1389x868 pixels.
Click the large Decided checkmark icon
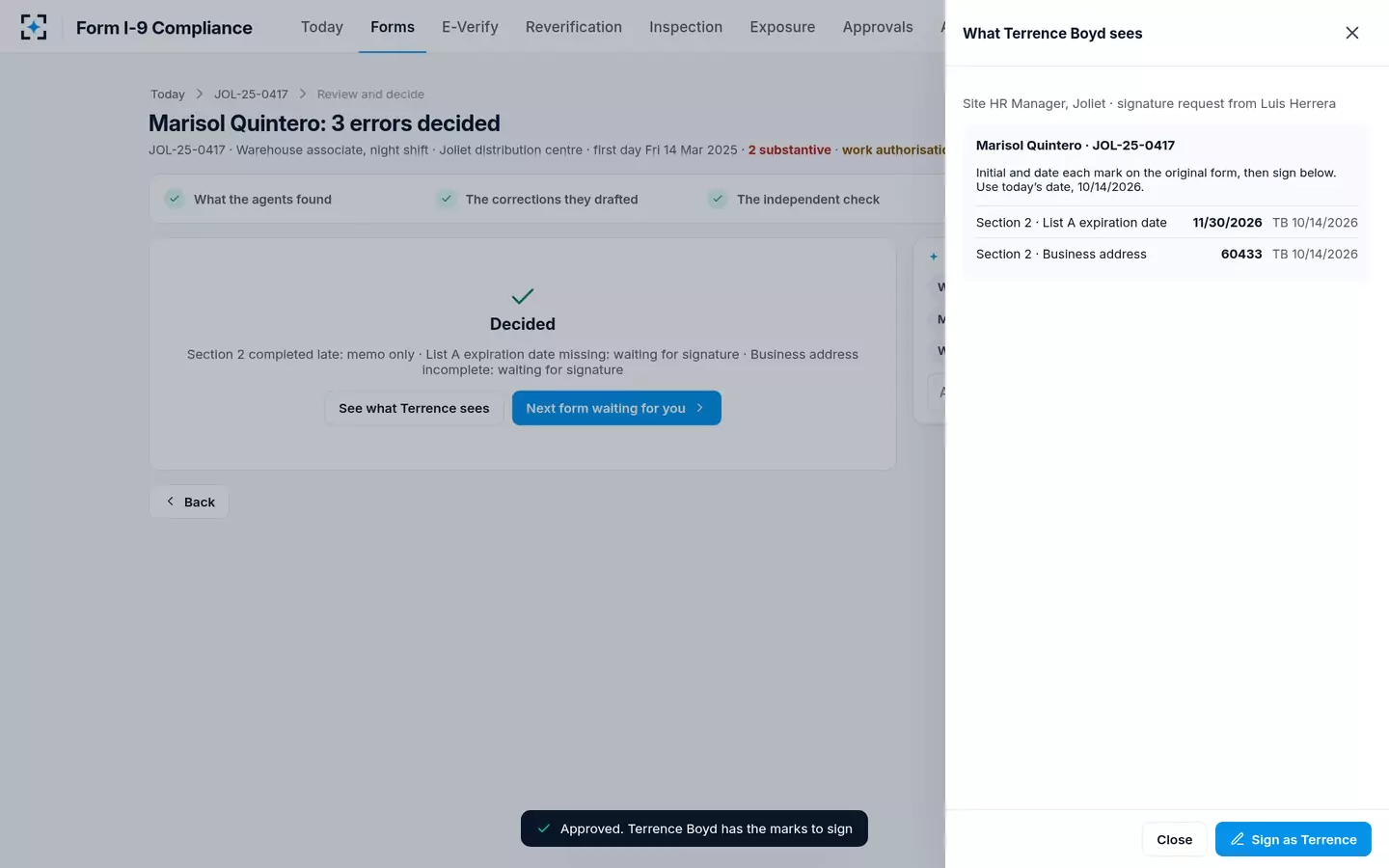click(x=523, y=296)
